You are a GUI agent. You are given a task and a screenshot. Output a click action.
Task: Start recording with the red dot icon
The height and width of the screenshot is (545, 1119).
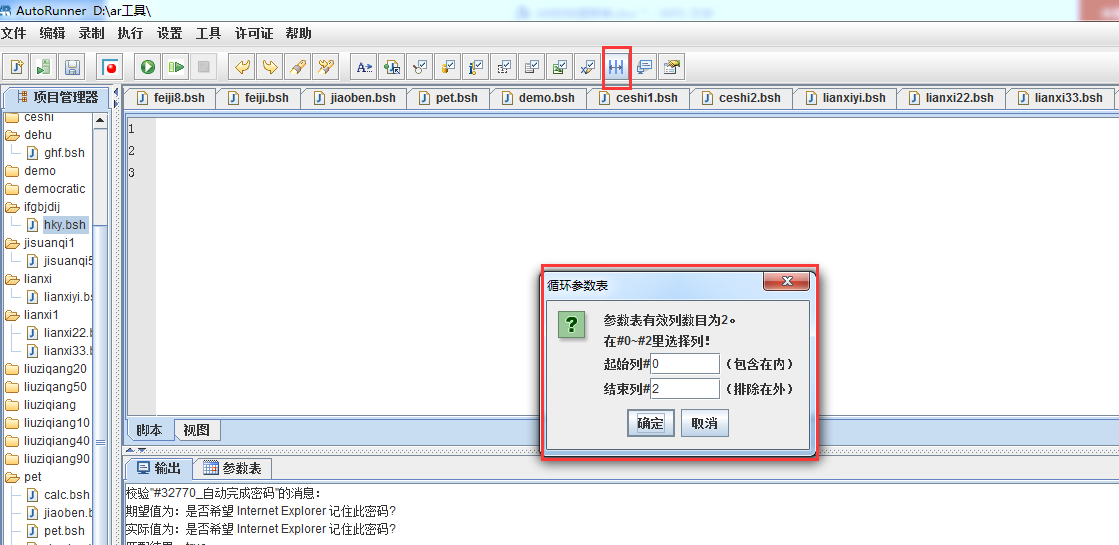pos(110,67)
